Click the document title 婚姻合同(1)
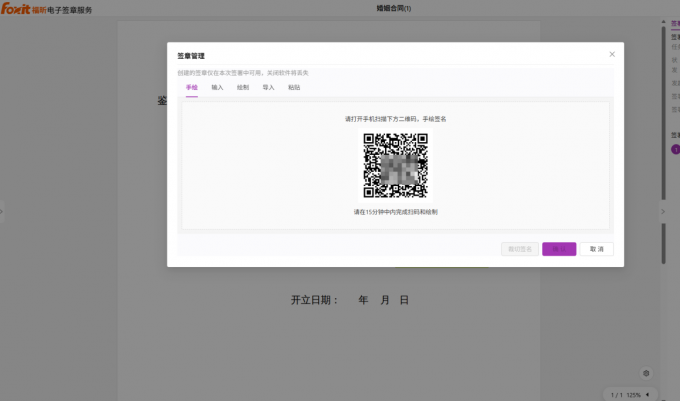 pos(394,8)
